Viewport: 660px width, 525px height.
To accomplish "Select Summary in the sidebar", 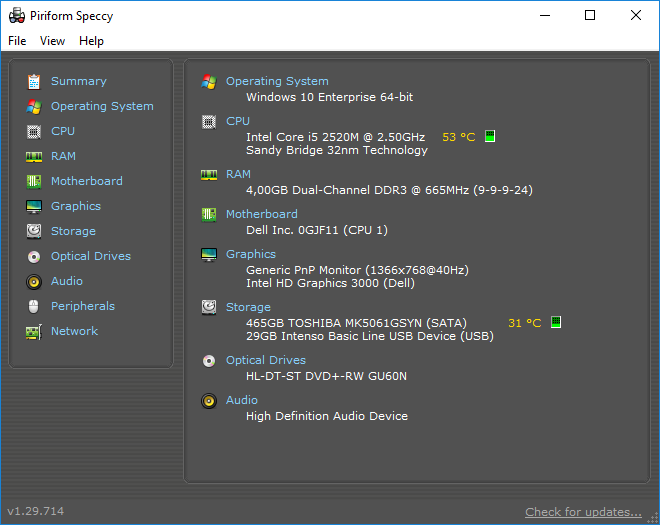I will (79, 81).
